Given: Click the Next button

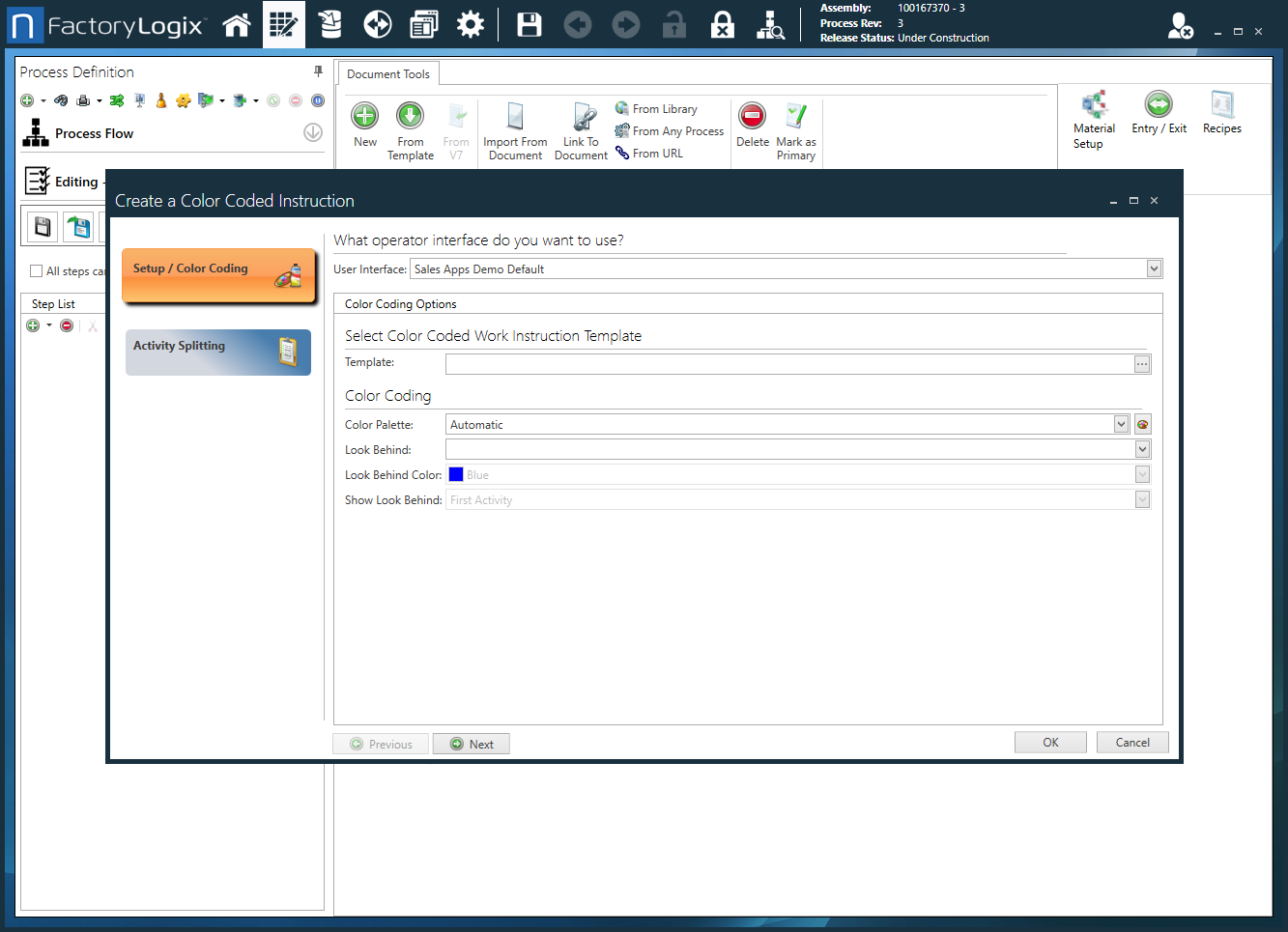Looking at the screenshot, I should point(472,744).
